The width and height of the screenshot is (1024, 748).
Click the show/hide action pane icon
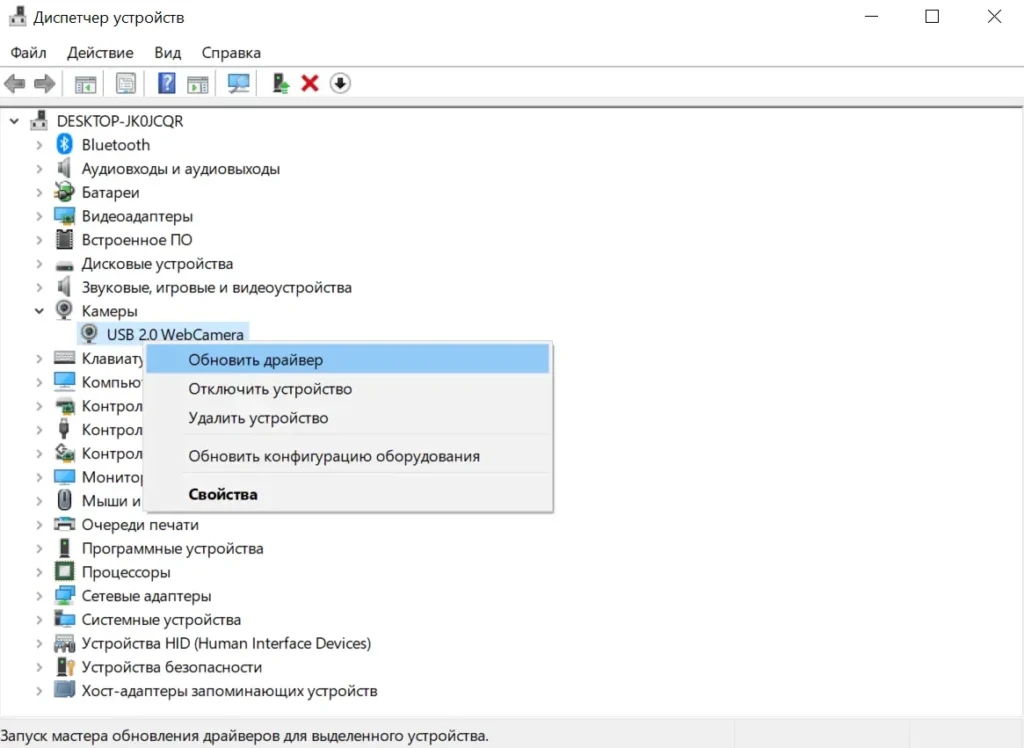pyautogui.click(x=197, y=84)
